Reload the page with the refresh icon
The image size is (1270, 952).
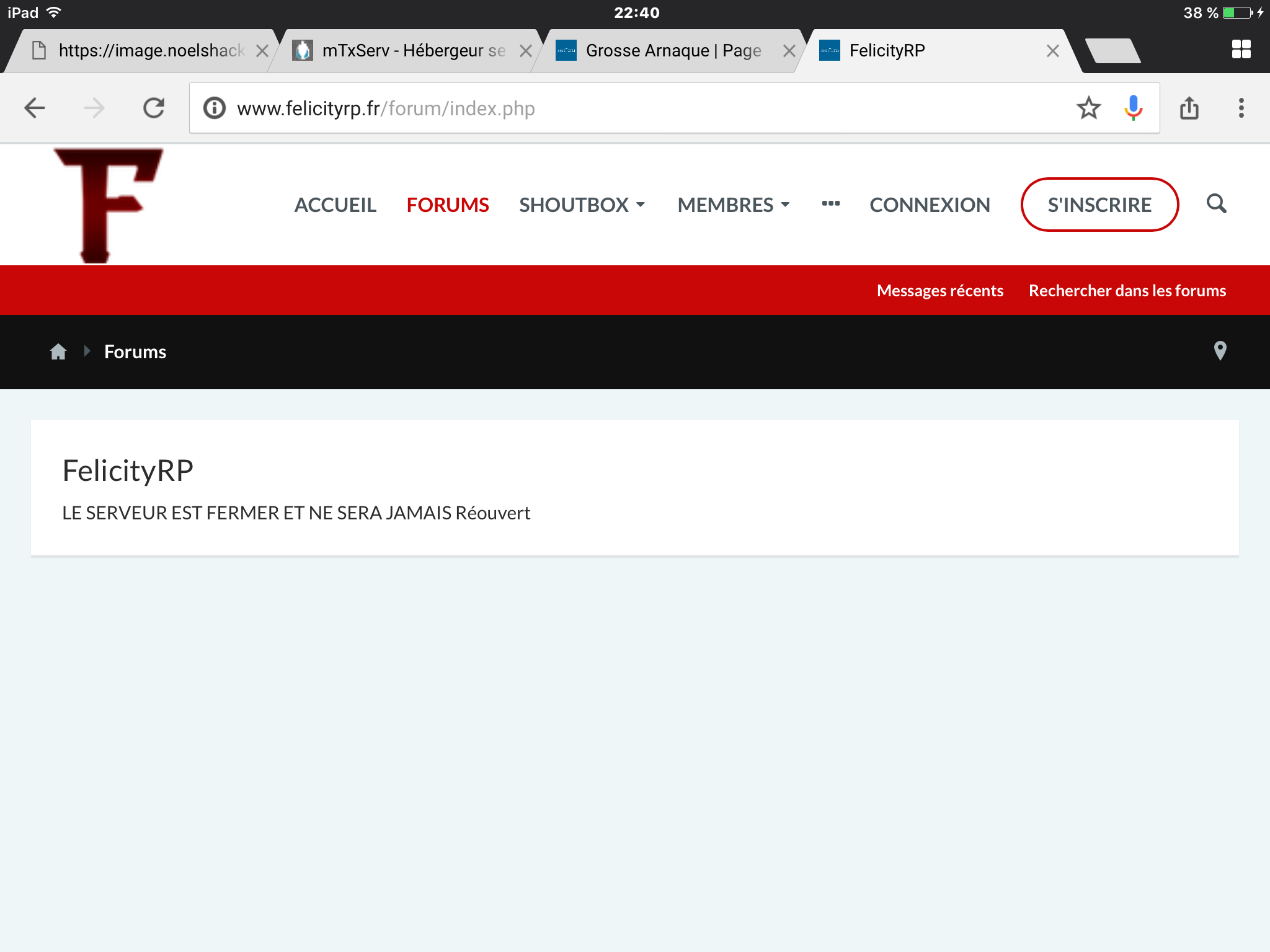(x=154, y=108)
